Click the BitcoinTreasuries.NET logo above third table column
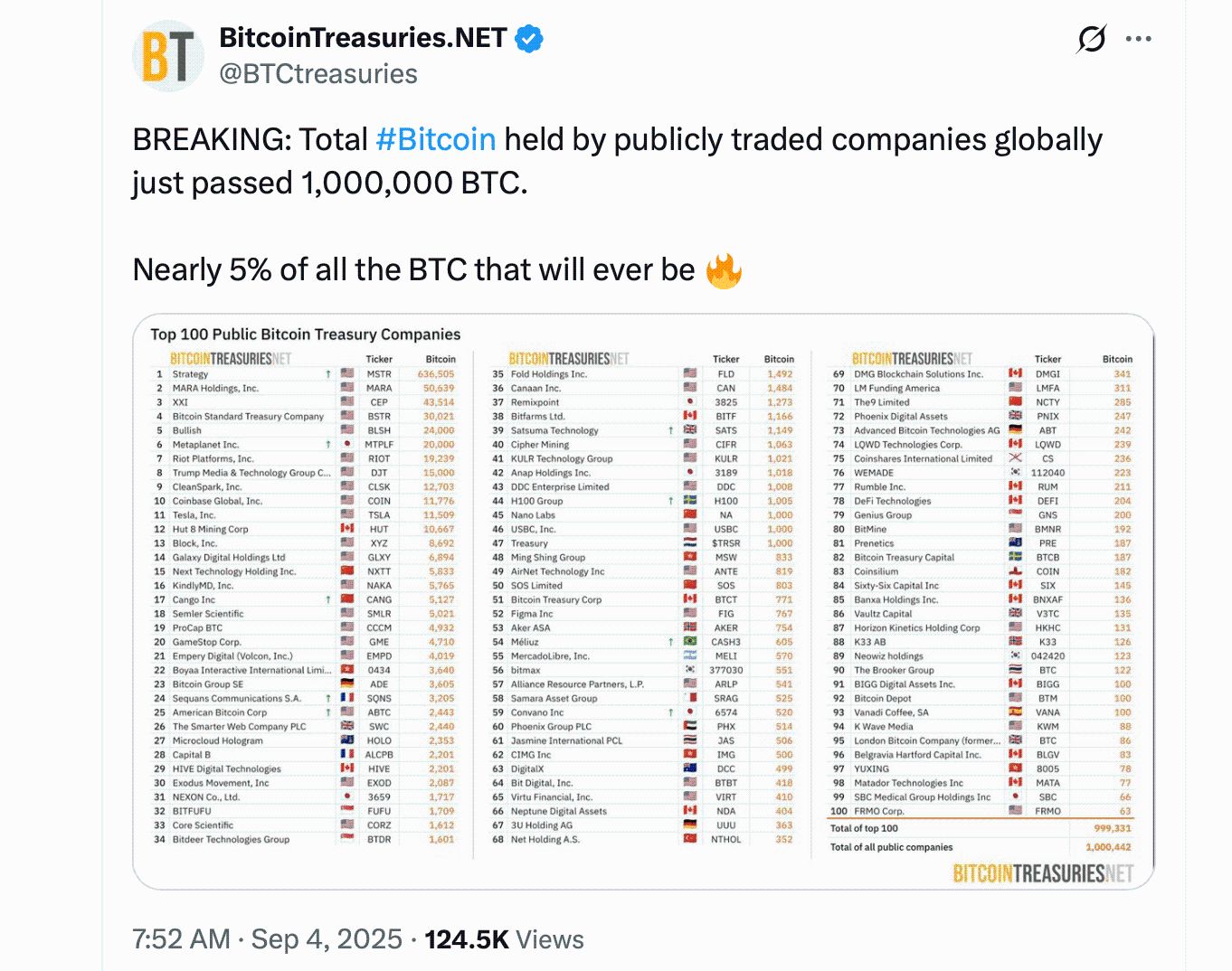Image resolution: width=1232 pixels, height=971 pixels. (912, 359)
